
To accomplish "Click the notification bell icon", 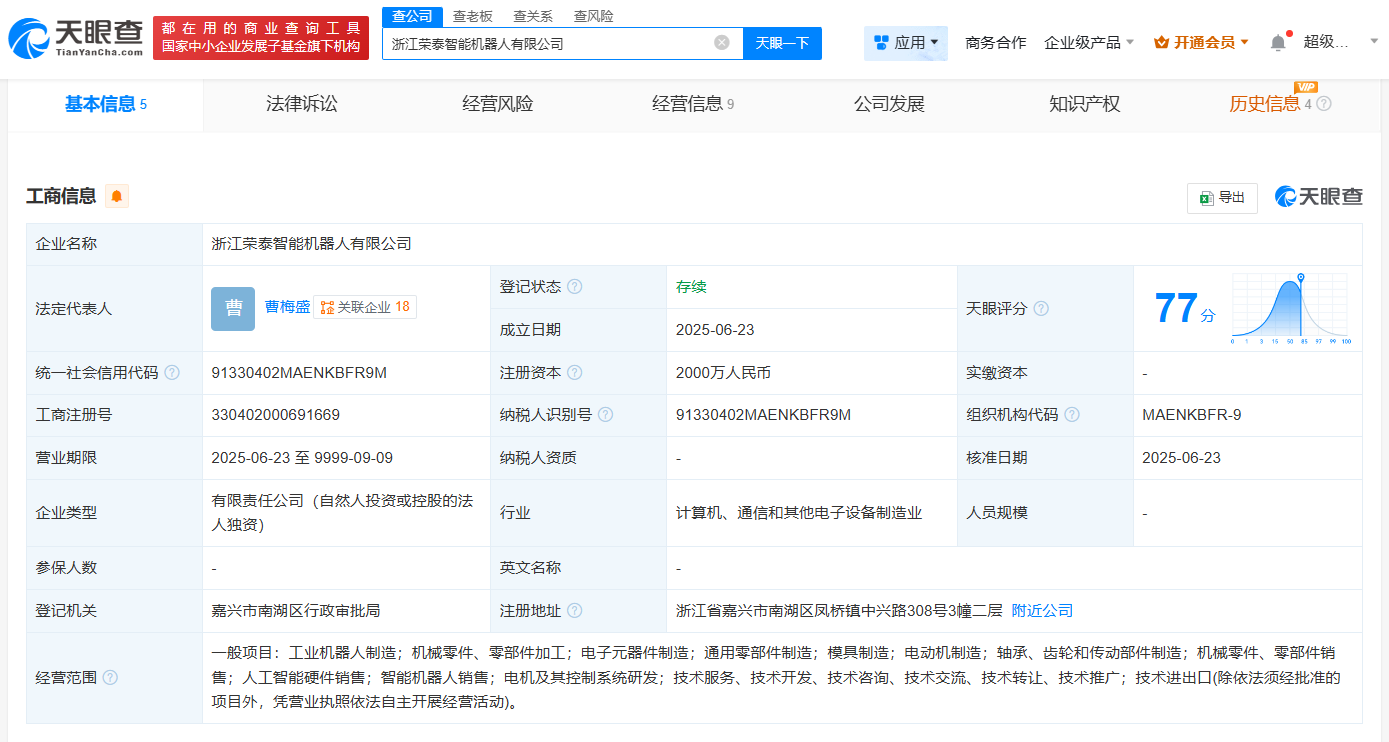I will coord(1277,41).
